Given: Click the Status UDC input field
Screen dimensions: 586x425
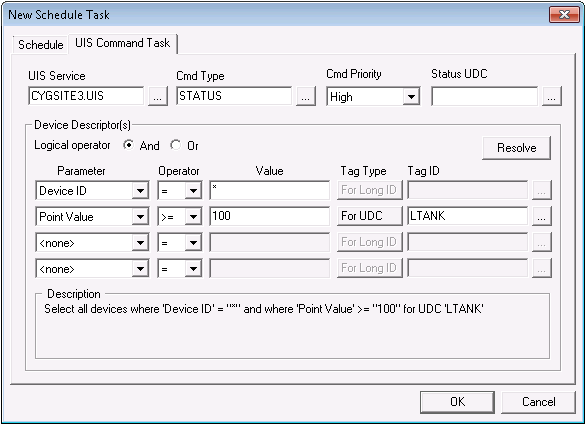Looking at the screenshot, I should [x=484, y=96].
